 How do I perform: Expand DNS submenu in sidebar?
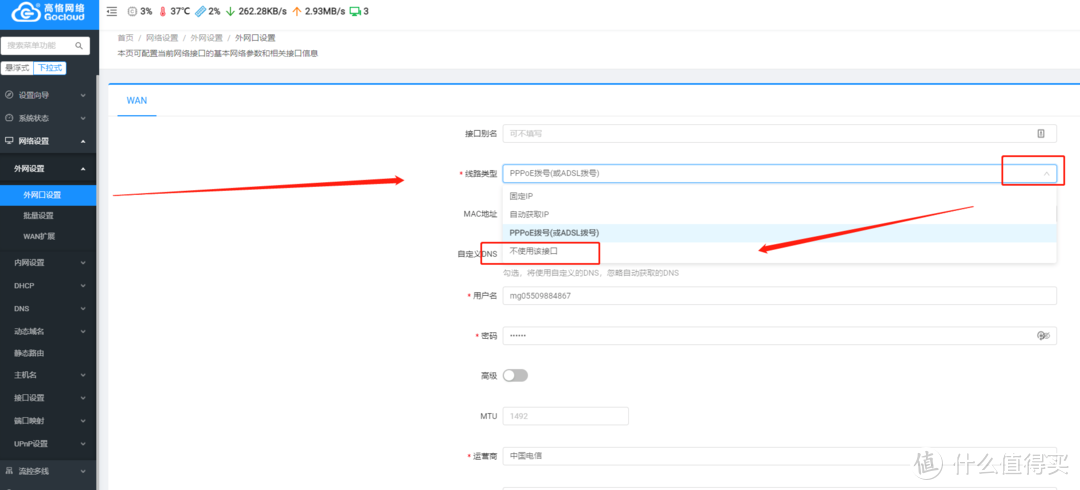[x=49, y=309]
